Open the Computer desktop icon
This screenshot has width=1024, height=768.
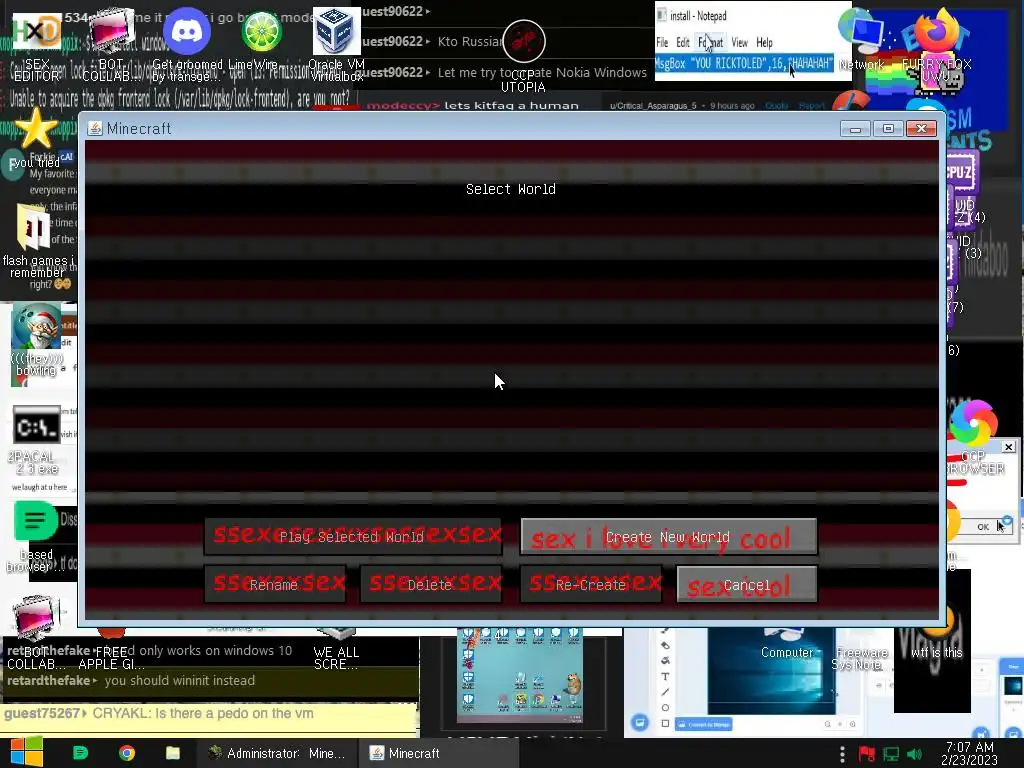787,652
